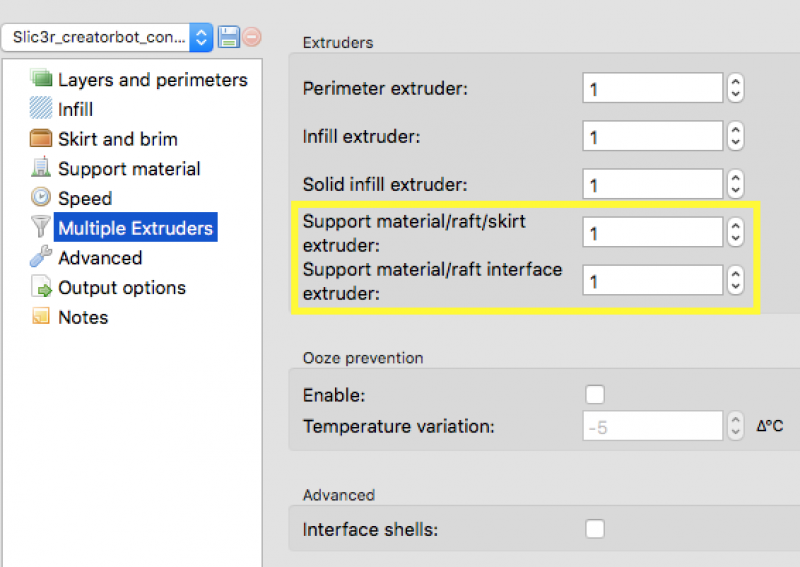This screenshot has width=800, height=567.
Task: Adjust the Infill extruder stepper arrows
Action: tap(736, 136)
